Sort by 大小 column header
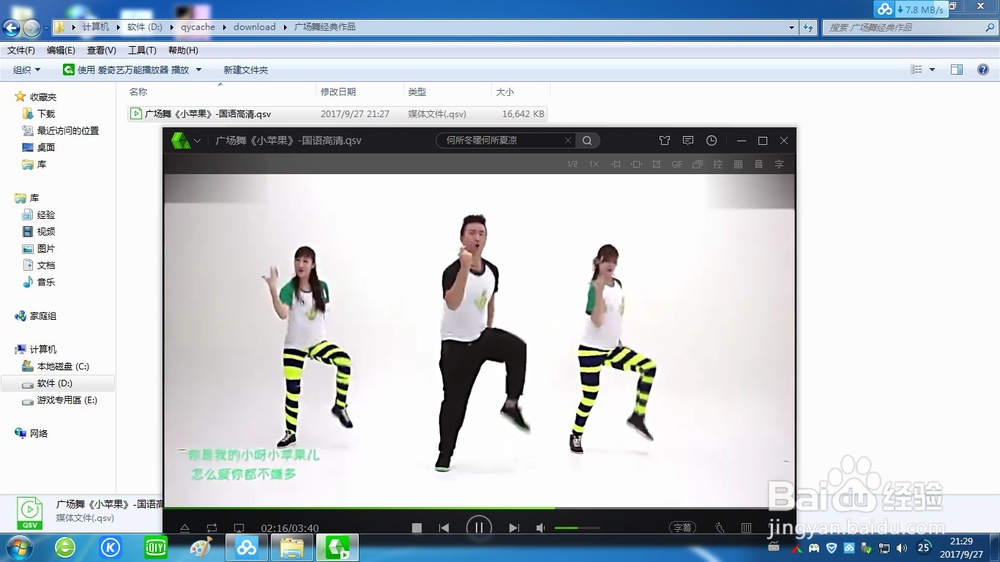The image size is (1000, 562). click(x=520, y=92)
